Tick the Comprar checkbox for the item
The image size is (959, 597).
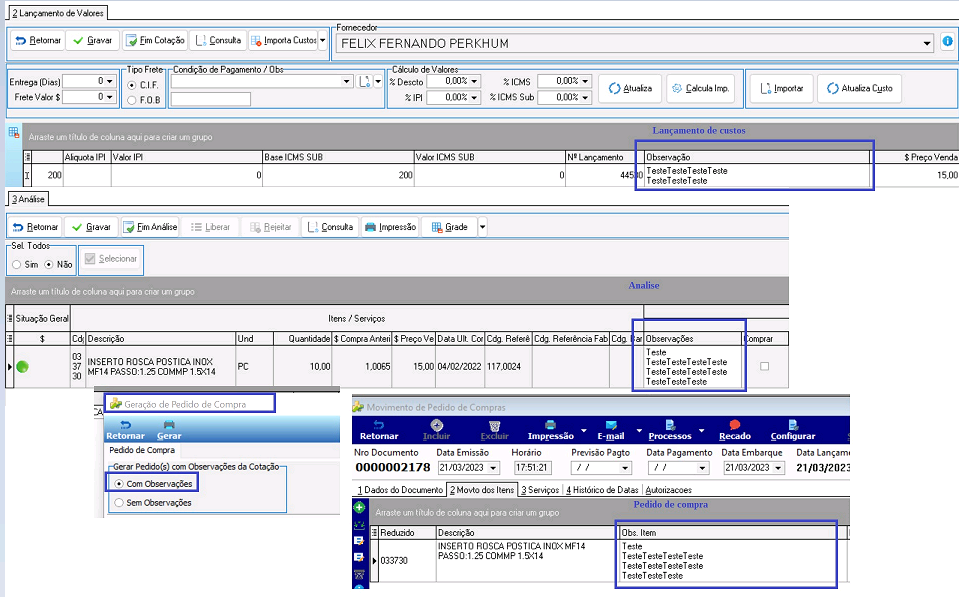tap(765, 366)
